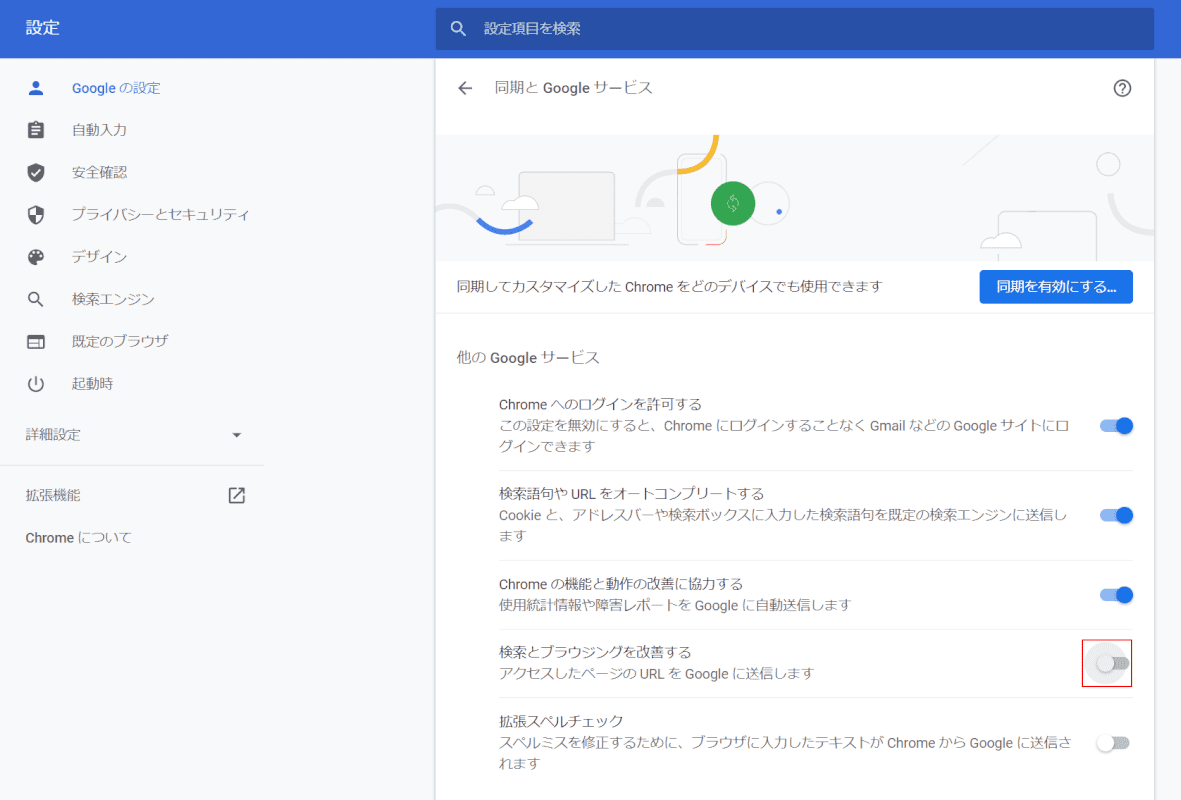The image size is (1181, 800).
Task: Click the 同期を有効にする button
Action: [x=1056, y=286]
